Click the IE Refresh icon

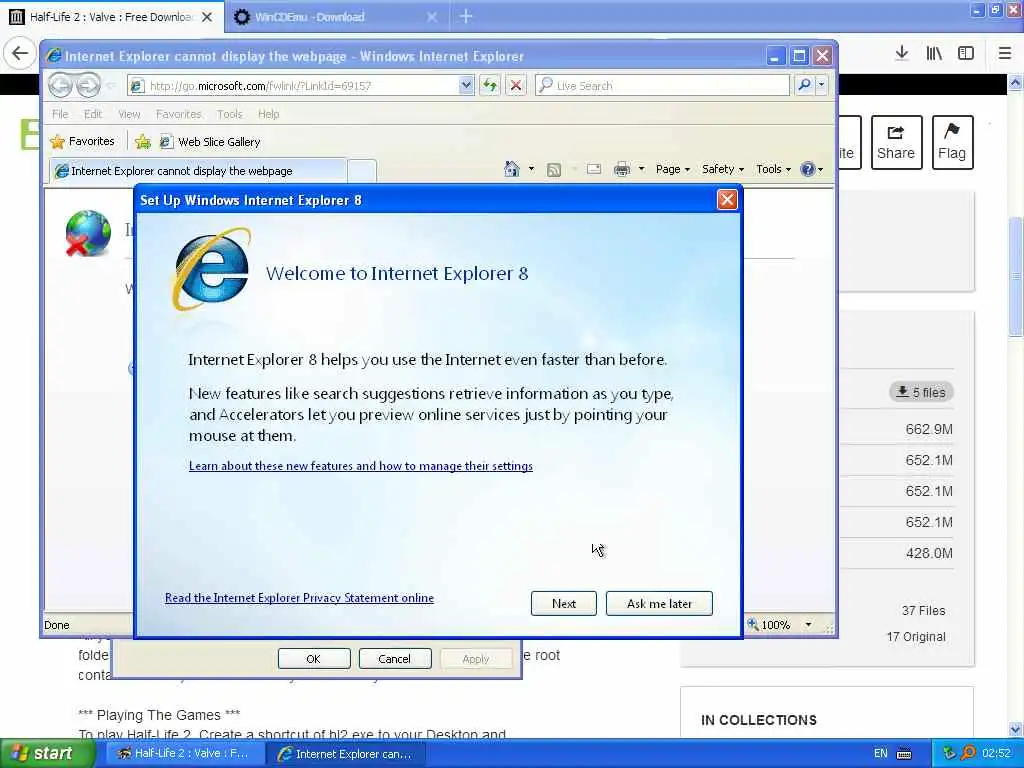[490, 86]
